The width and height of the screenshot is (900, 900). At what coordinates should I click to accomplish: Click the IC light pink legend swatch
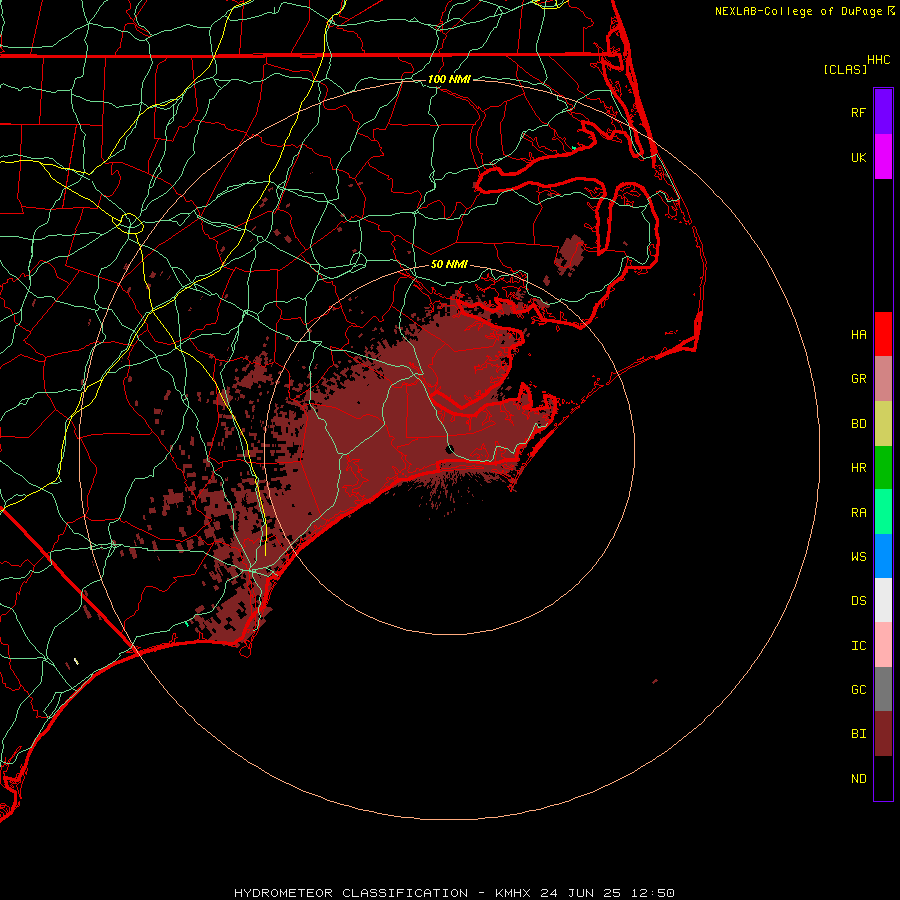883,645
